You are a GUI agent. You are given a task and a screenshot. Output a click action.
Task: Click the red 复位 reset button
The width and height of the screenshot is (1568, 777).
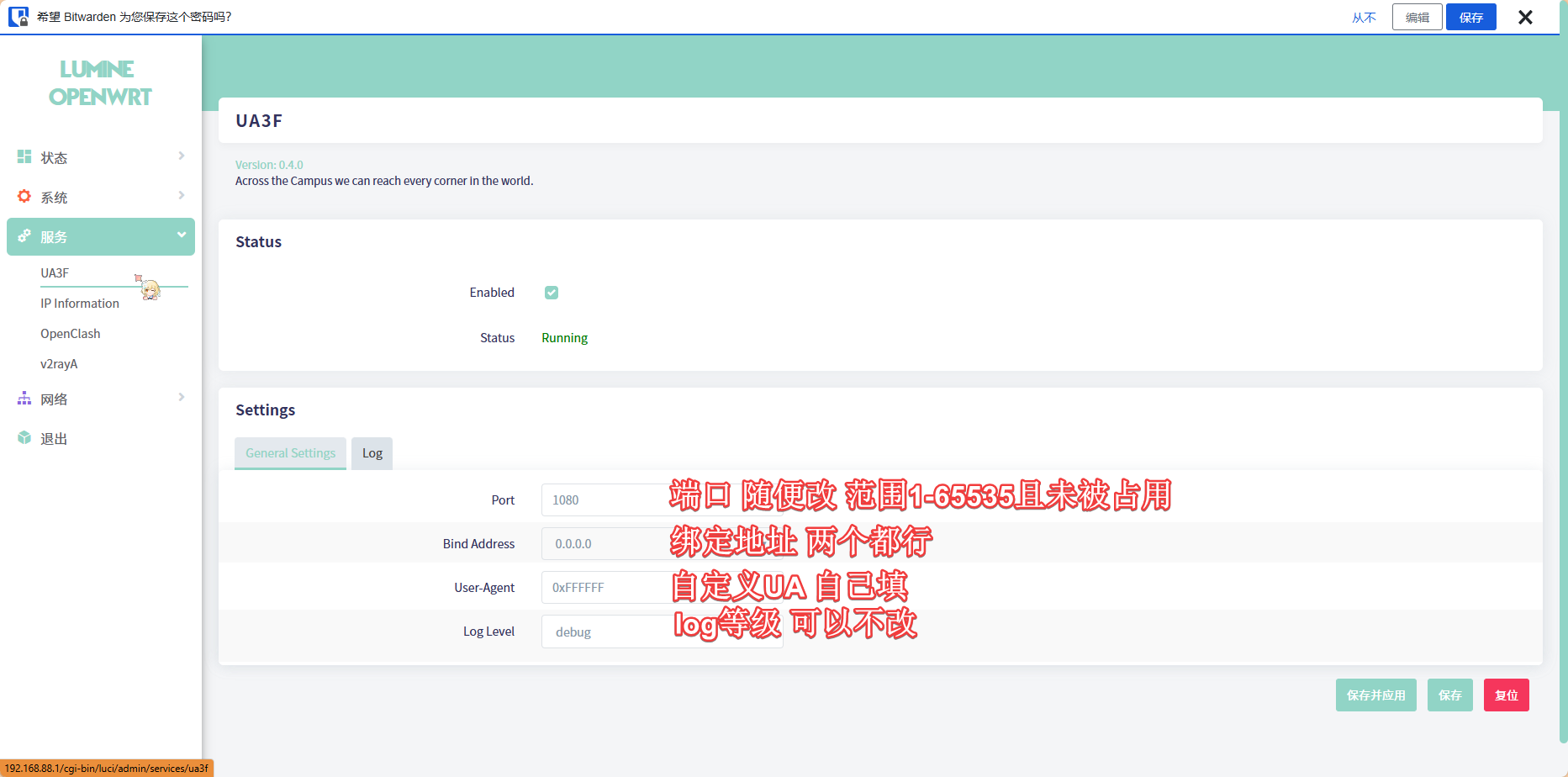[x=1506, y=695]
